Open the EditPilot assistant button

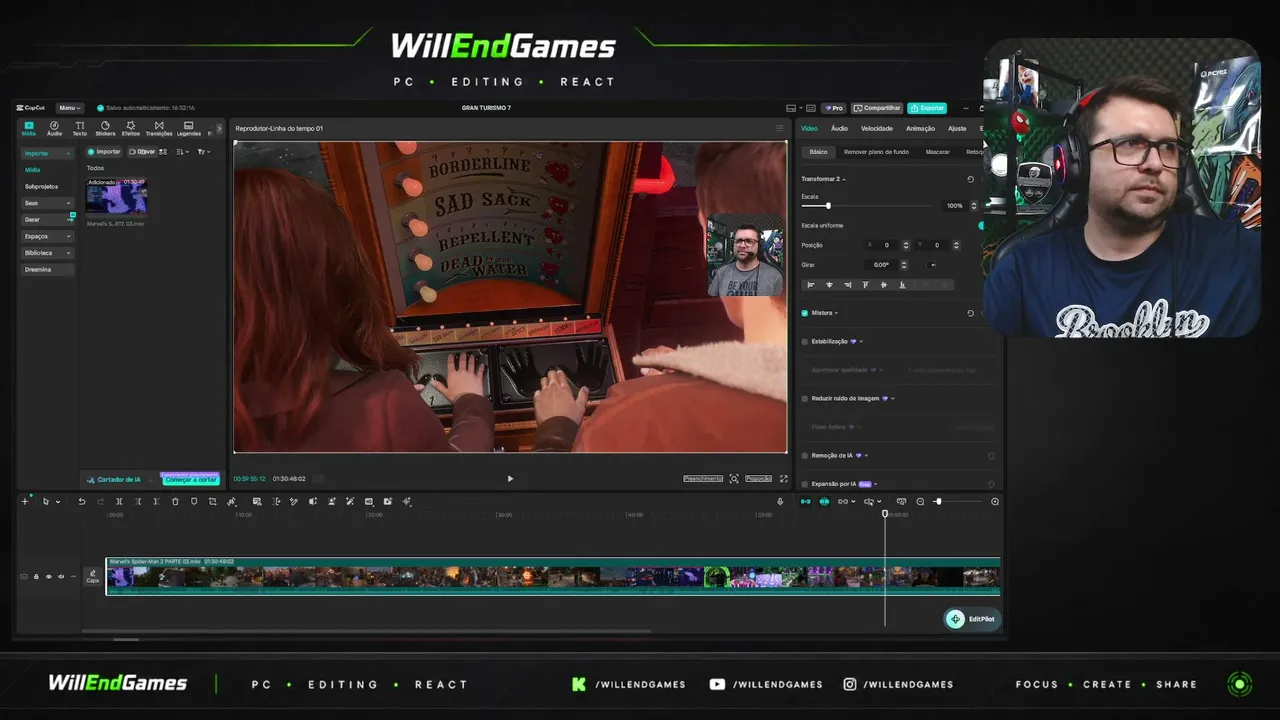[972, 619]
